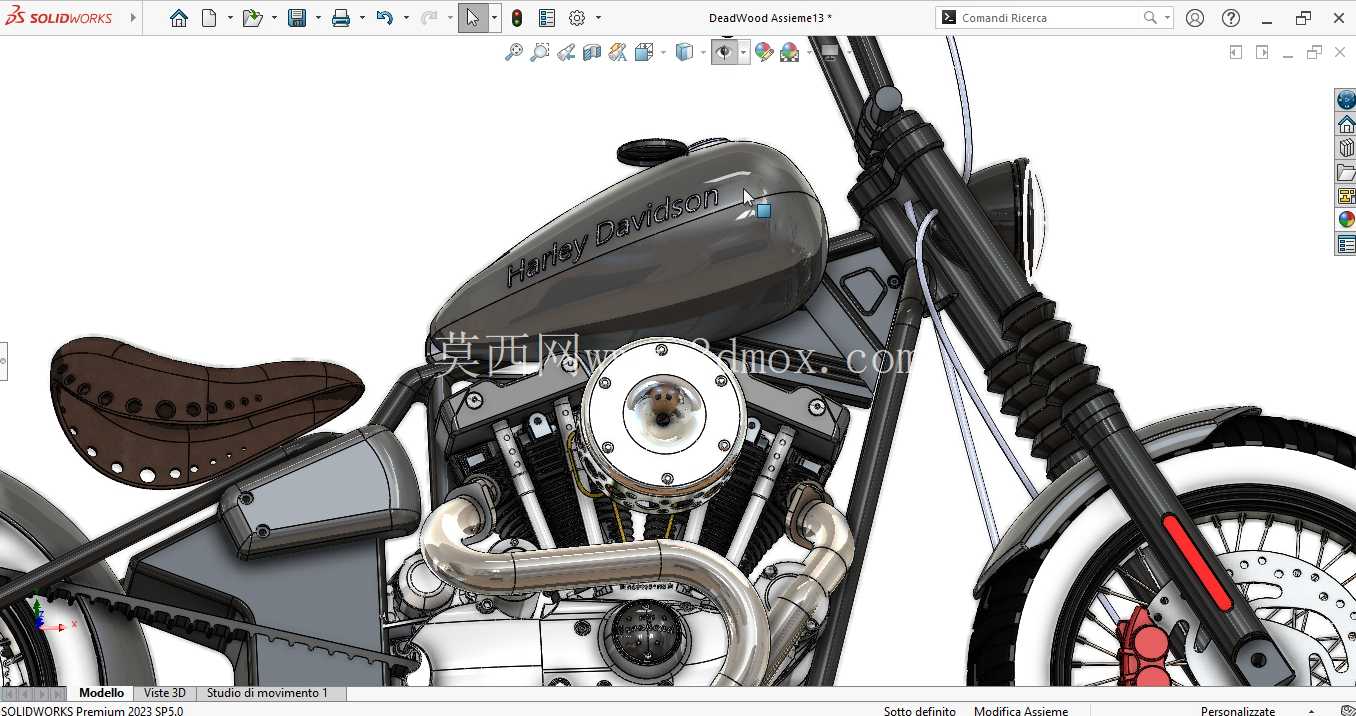The height and width of the screenshot is (716, 1356).
Task: Click the expand-right viewport panel button
Action: pos(1262,52)
